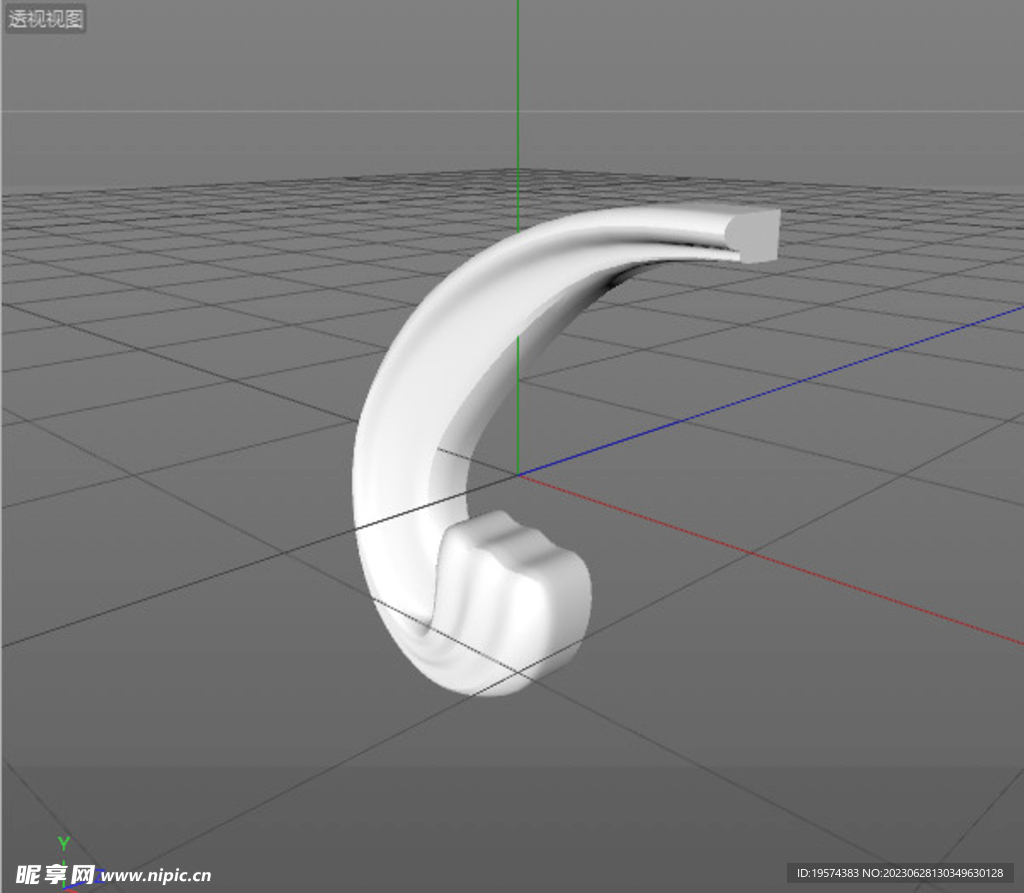Click the Y axis orientation gizmo
1024x893 pixels.
point(63,843)
